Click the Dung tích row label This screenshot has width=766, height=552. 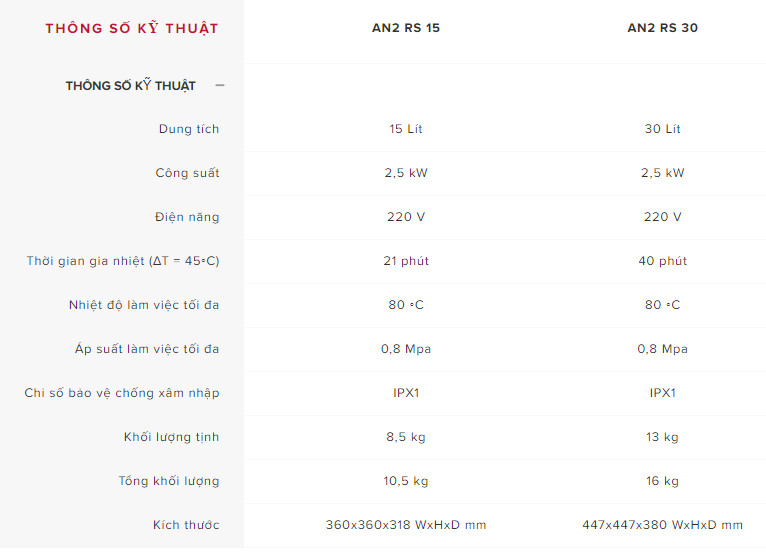point(189,129)
